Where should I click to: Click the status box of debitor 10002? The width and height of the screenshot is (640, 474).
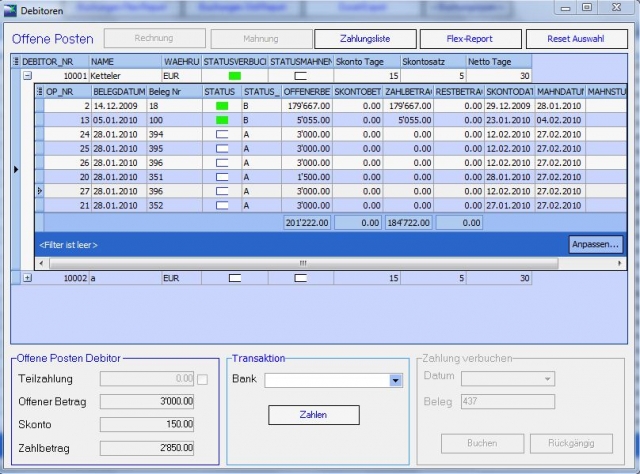[x=235, y=277]
